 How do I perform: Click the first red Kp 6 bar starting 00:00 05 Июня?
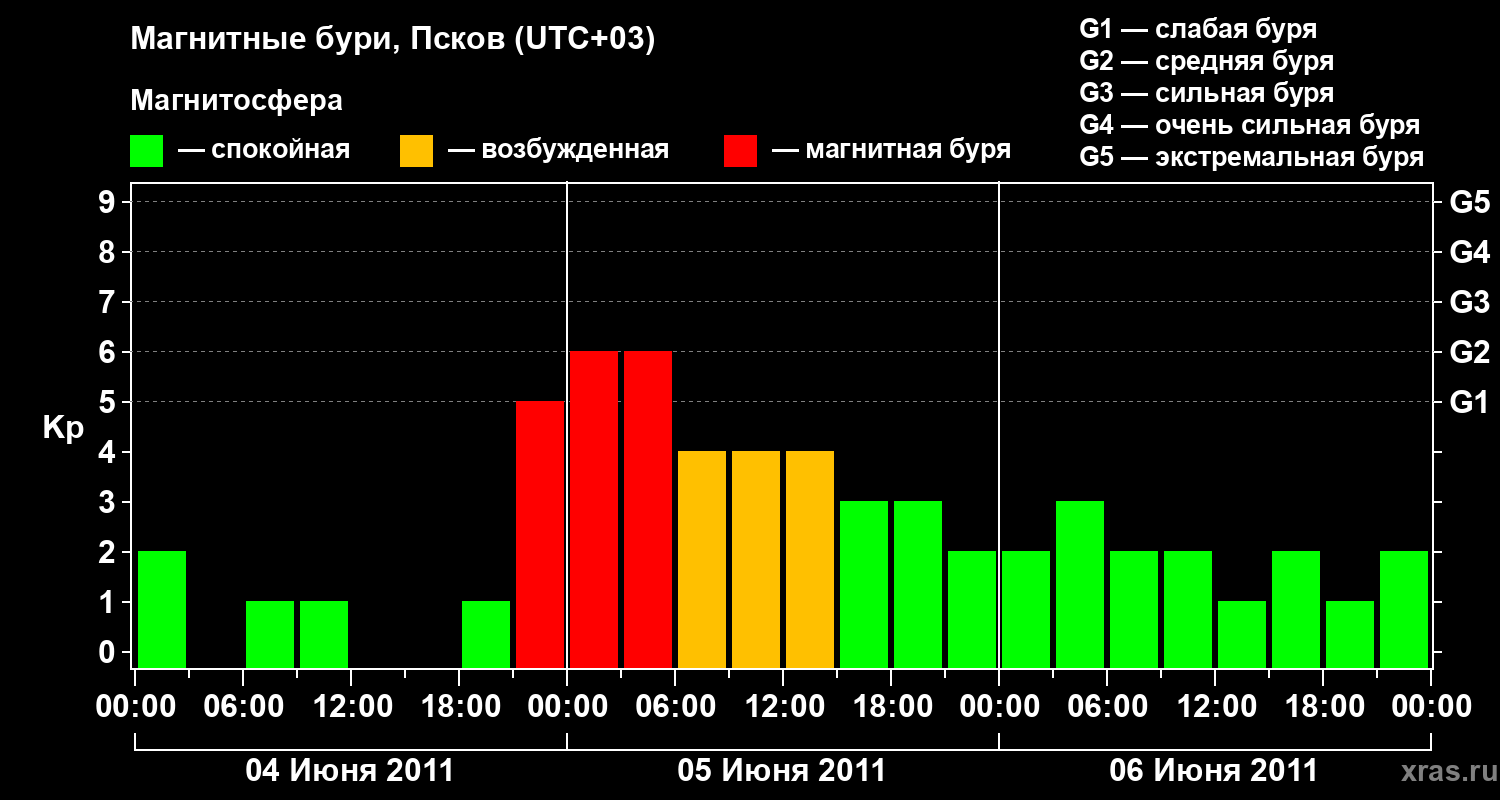coord(594,510)
